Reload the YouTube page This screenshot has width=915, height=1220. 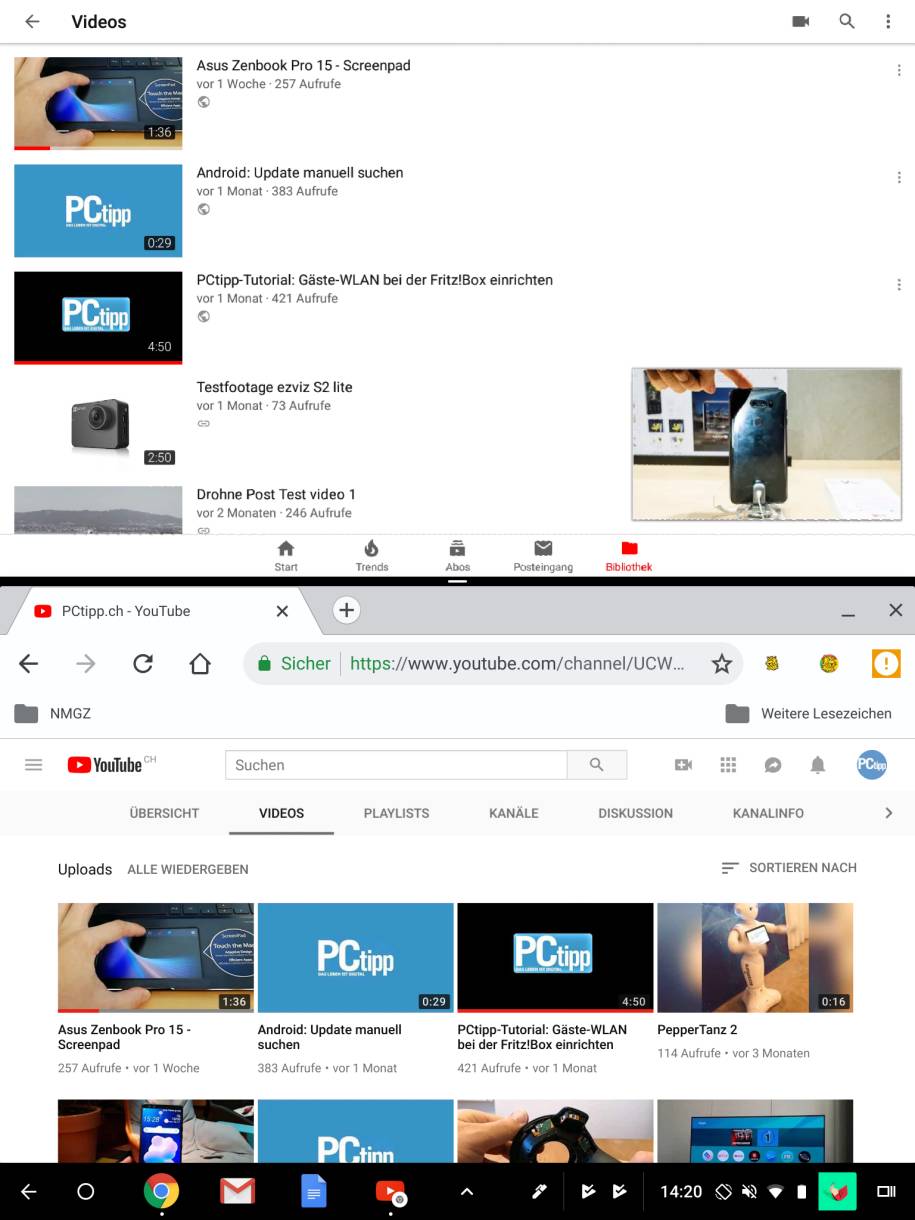[143, 663]
